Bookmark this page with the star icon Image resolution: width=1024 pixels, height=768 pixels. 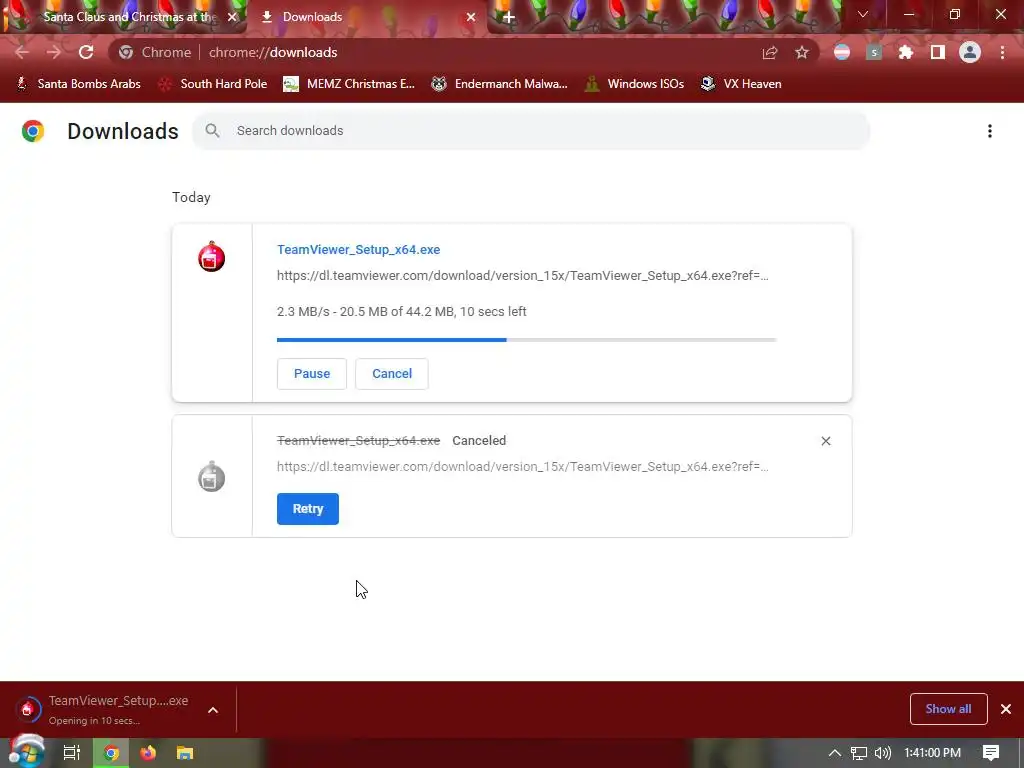[x=802, y=52]
